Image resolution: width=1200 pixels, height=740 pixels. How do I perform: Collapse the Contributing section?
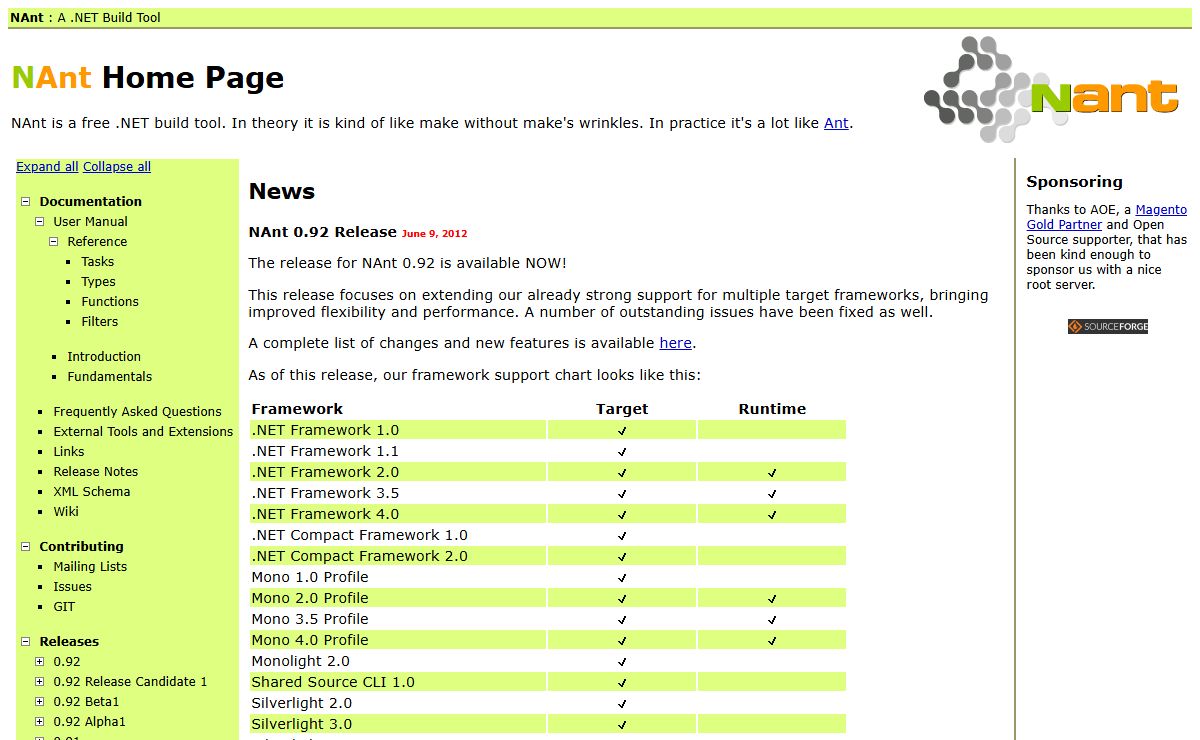26,546
